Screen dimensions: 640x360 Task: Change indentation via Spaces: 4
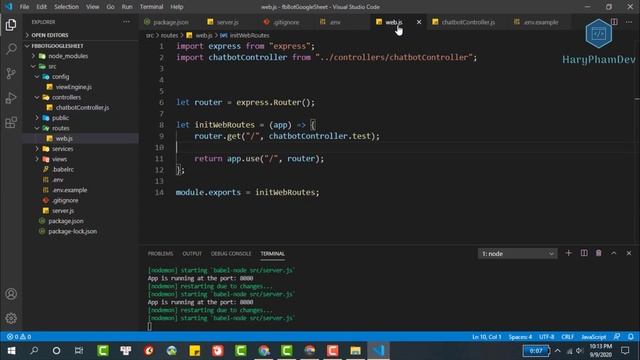tap(520, 337)
